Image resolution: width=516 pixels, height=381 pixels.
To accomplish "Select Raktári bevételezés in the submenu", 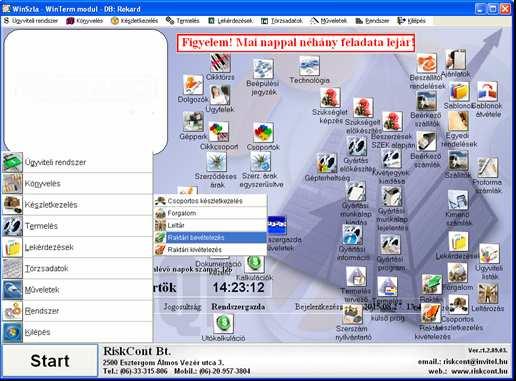I will click(210, 237).
